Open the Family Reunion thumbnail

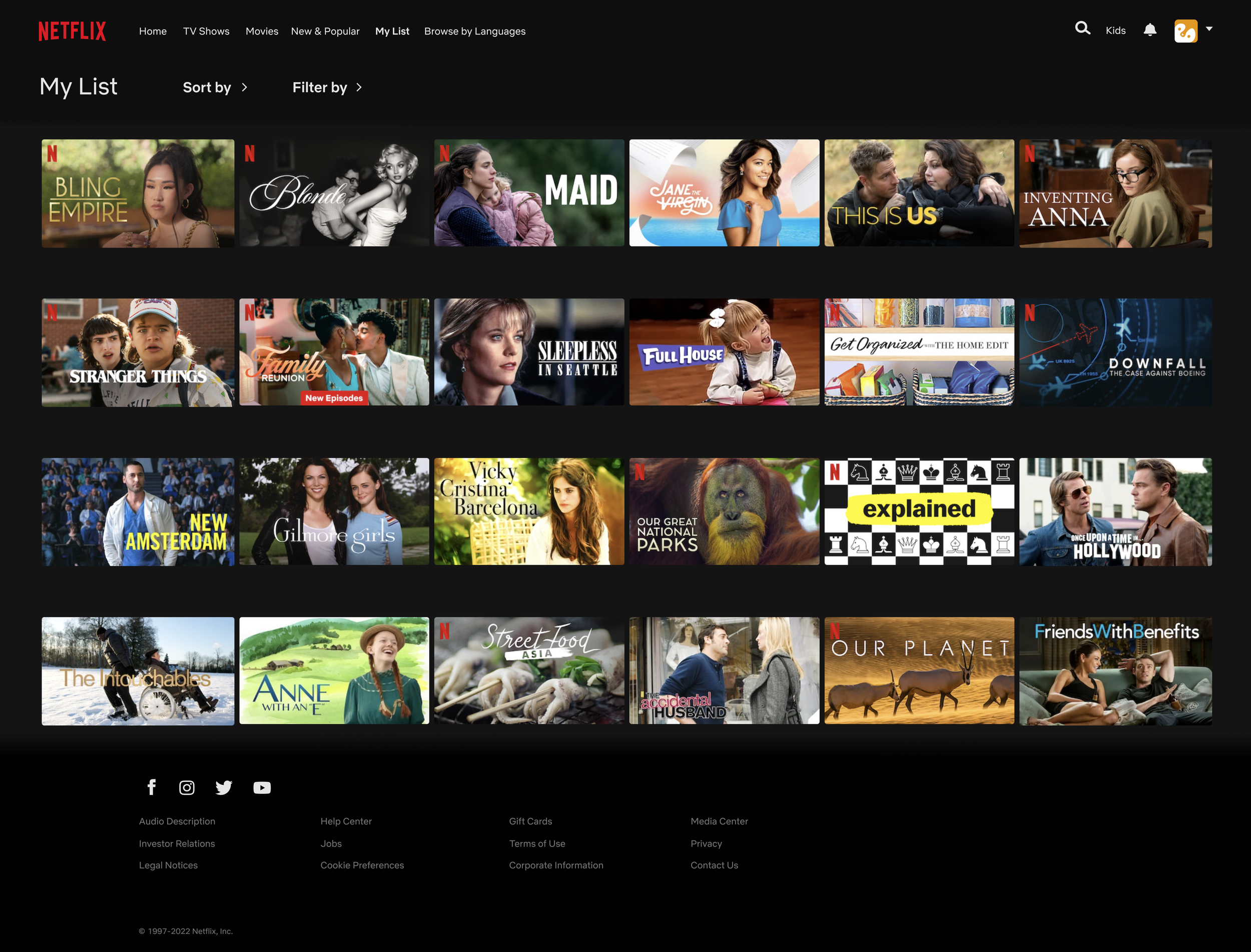click(334, 353)
